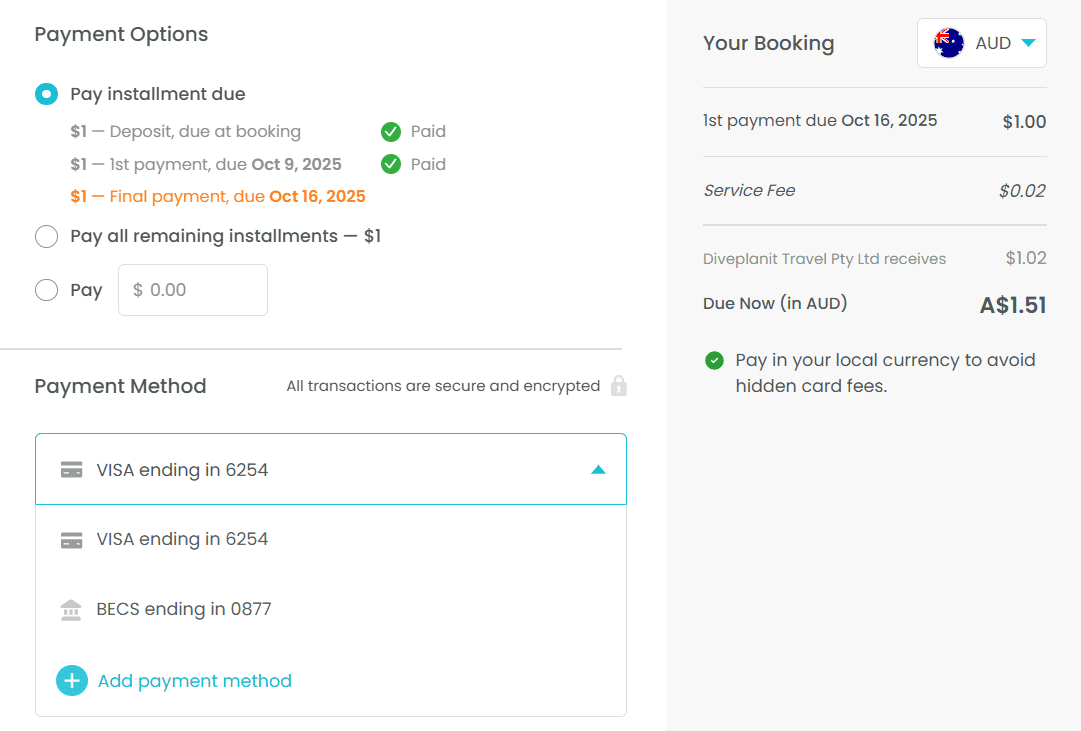Click the Add payment method link

click(194, 680)
